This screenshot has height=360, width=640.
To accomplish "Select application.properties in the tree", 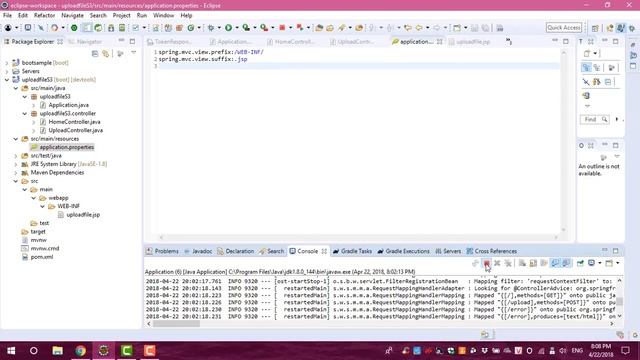I will click(x=67, y=147).
